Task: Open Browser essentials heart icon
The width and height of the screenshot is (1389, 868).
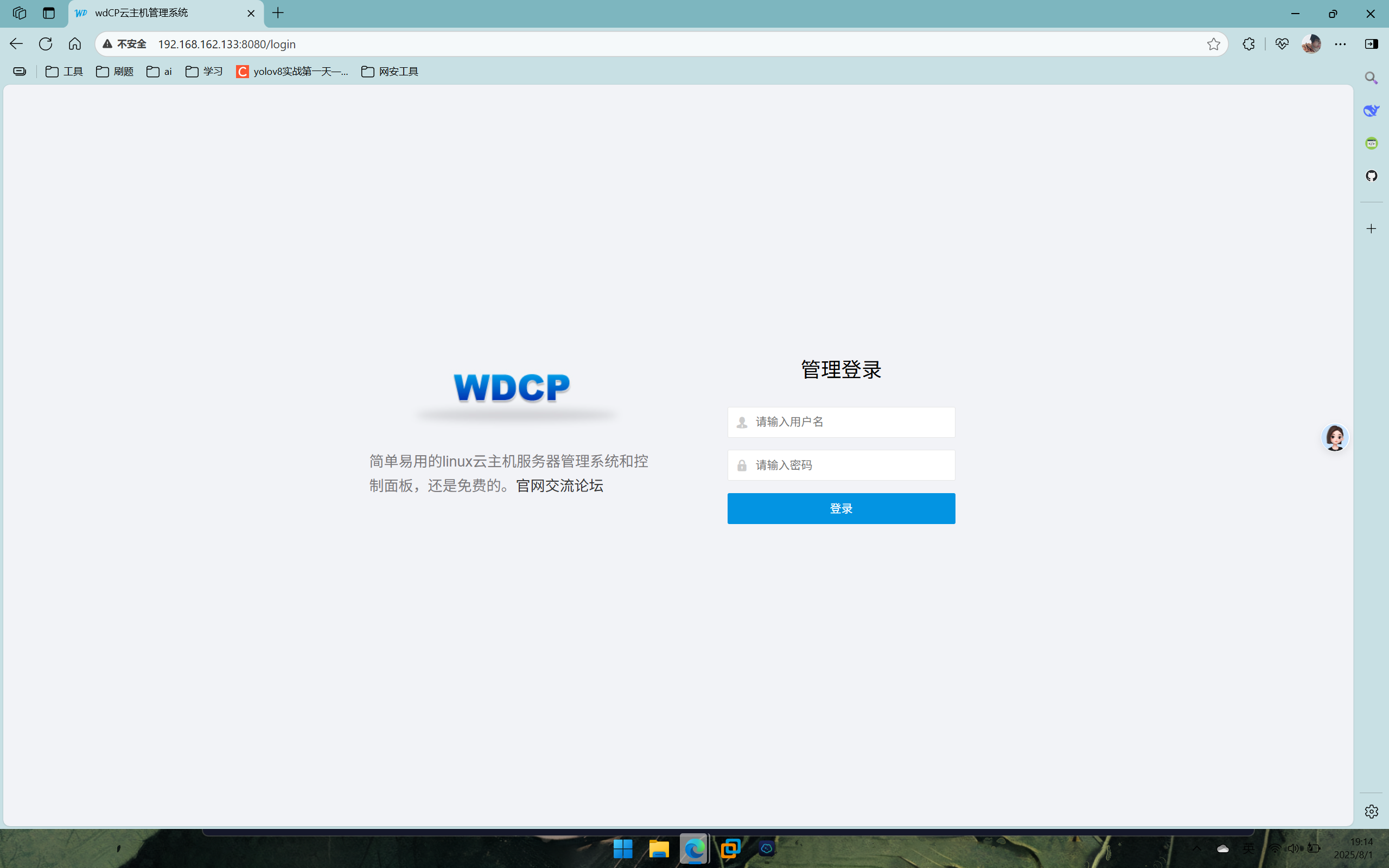Action: tap(1282, 43)
